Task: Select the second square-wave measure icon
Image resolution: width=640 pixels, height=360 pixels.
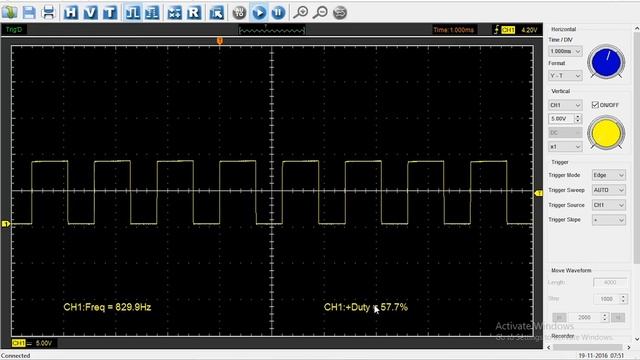Action: (x=152, y=13)
